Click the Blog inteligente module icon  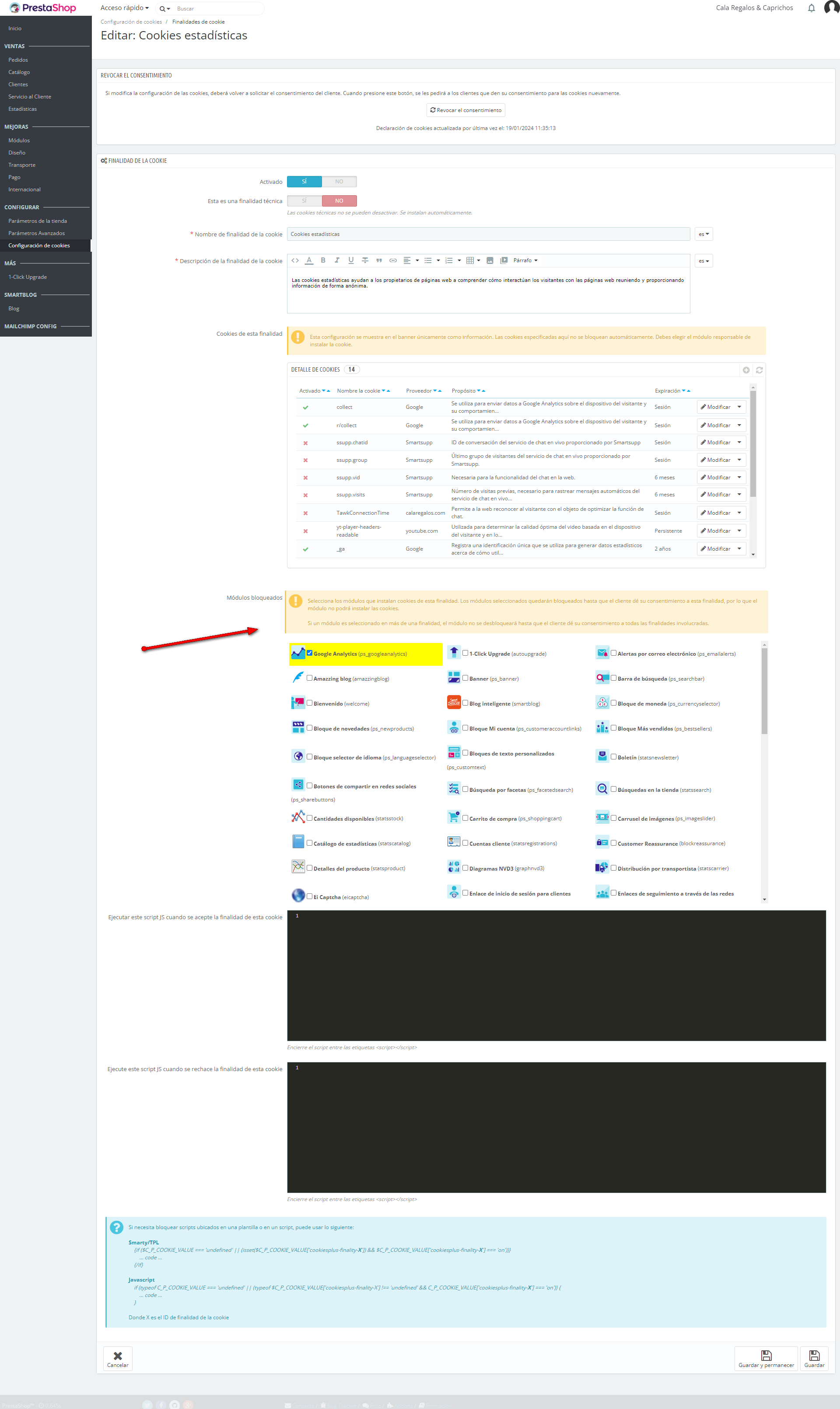pos(454,703)
